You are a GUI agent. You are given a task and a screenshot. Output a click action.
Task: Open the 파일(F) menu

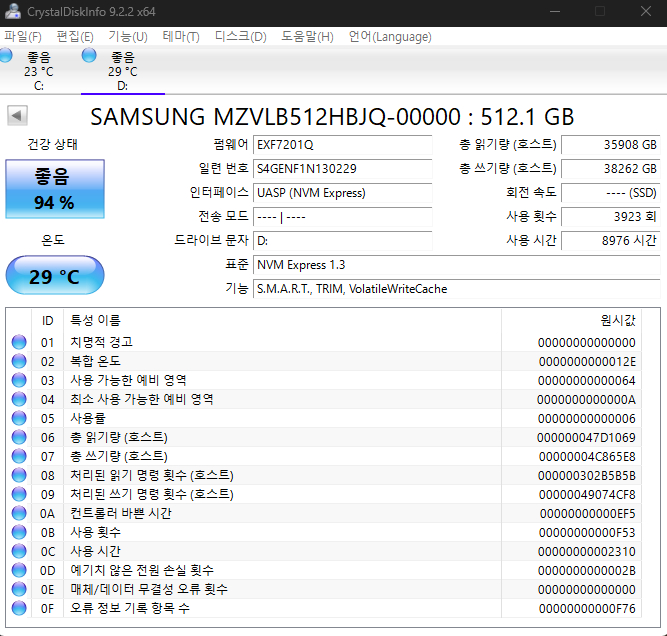23,37
